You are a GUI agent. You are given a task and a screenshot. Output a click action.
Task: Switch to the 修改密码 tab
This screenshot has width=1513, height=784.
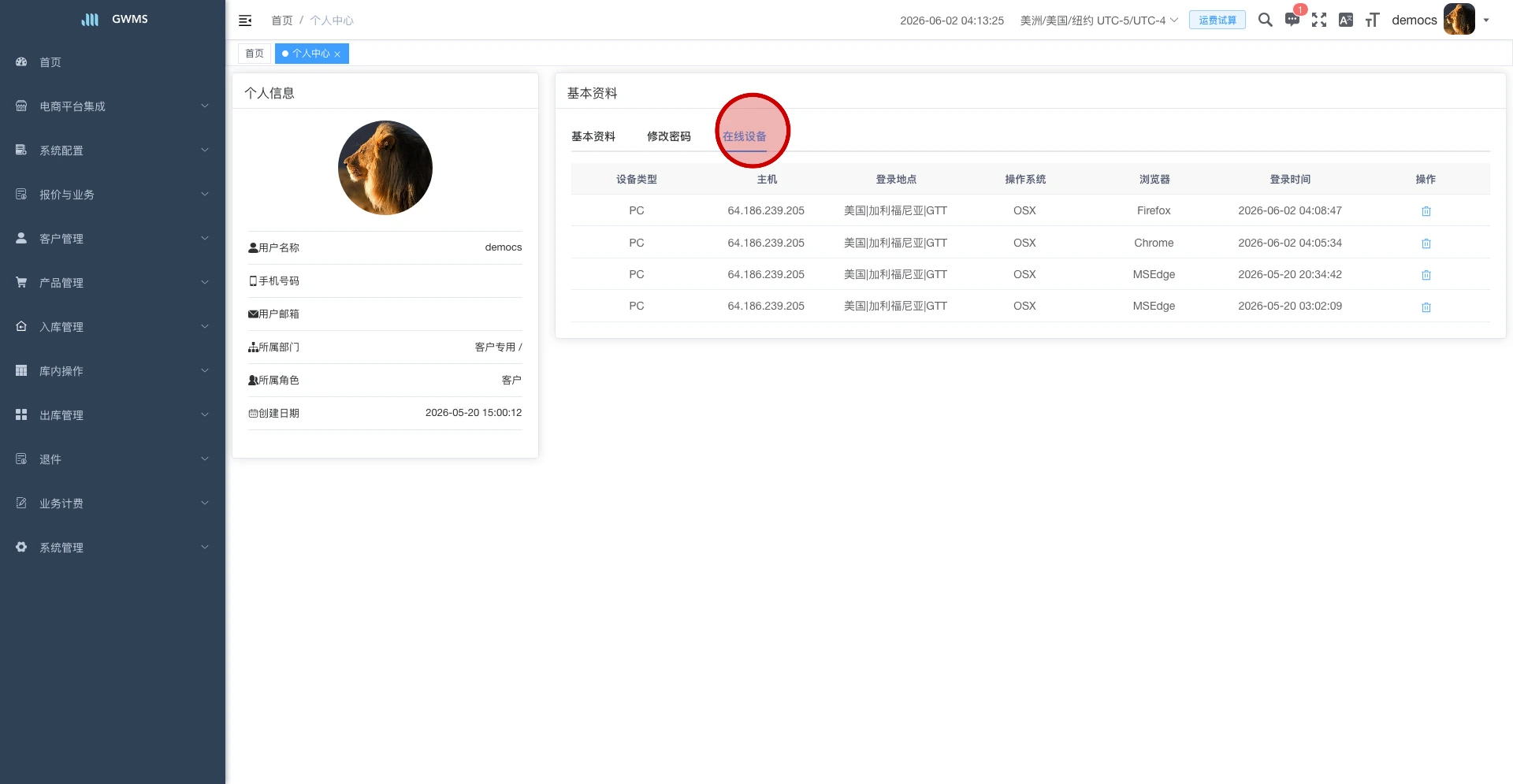[x=669, y=136]
